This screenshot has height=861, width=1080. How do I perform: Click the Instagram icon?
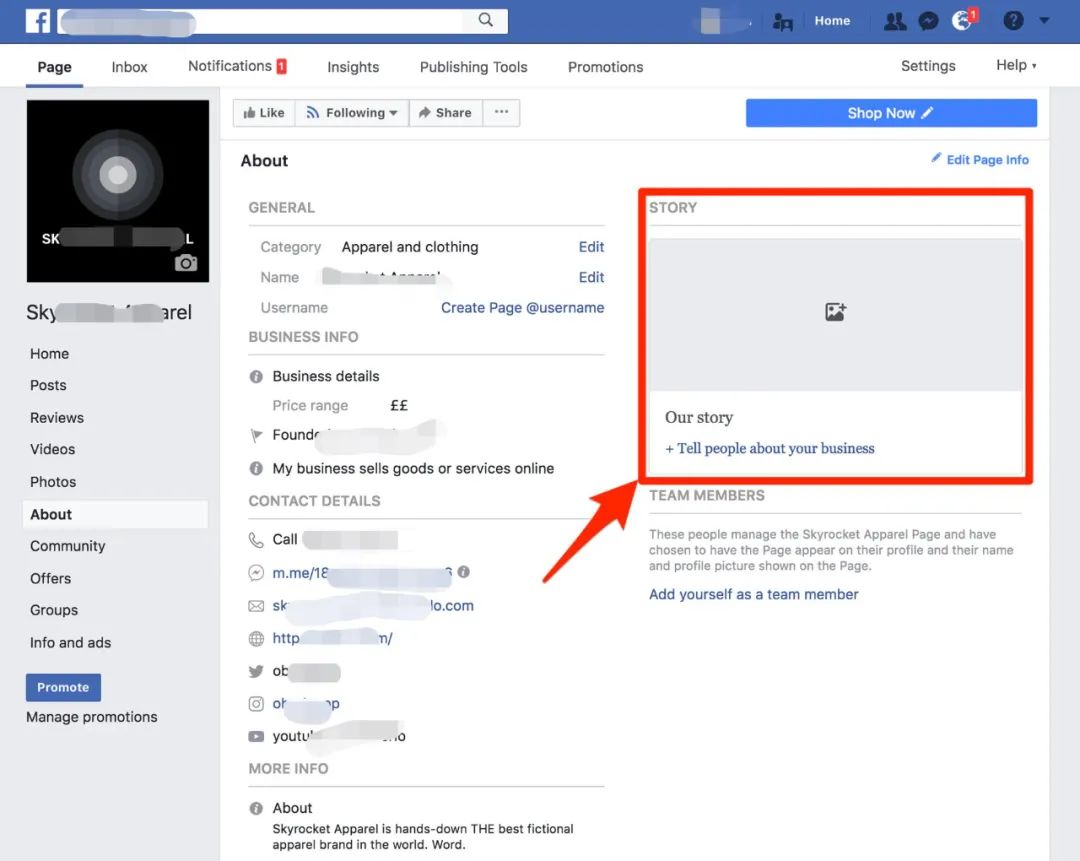coord(256,703)
